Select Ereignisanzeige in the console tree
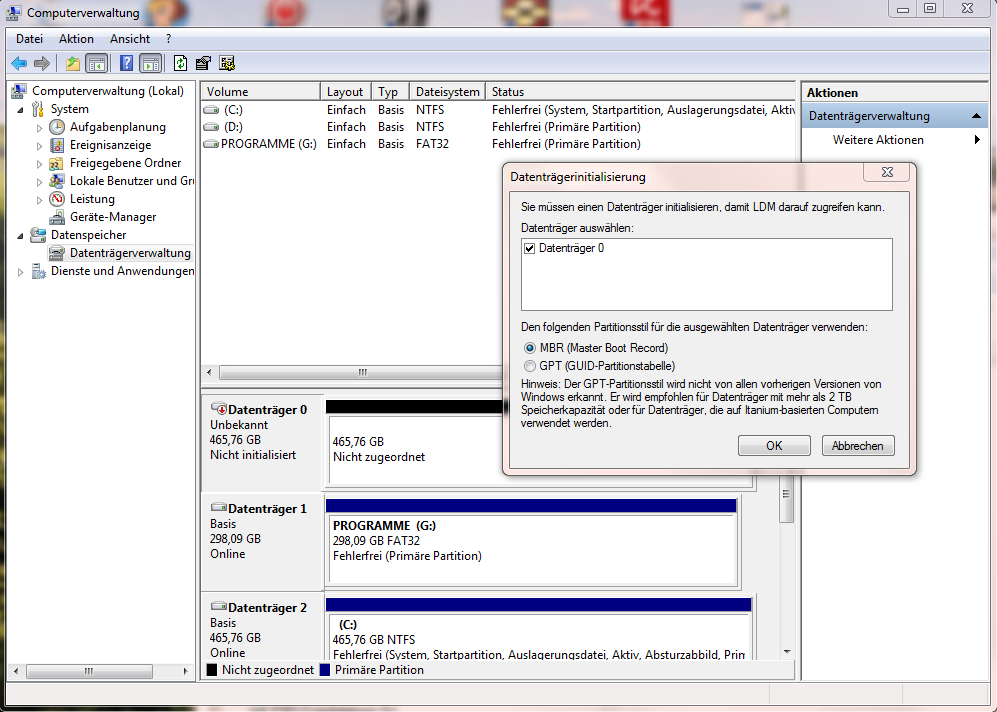The image size is (997, 712). [x=110, y=145]
